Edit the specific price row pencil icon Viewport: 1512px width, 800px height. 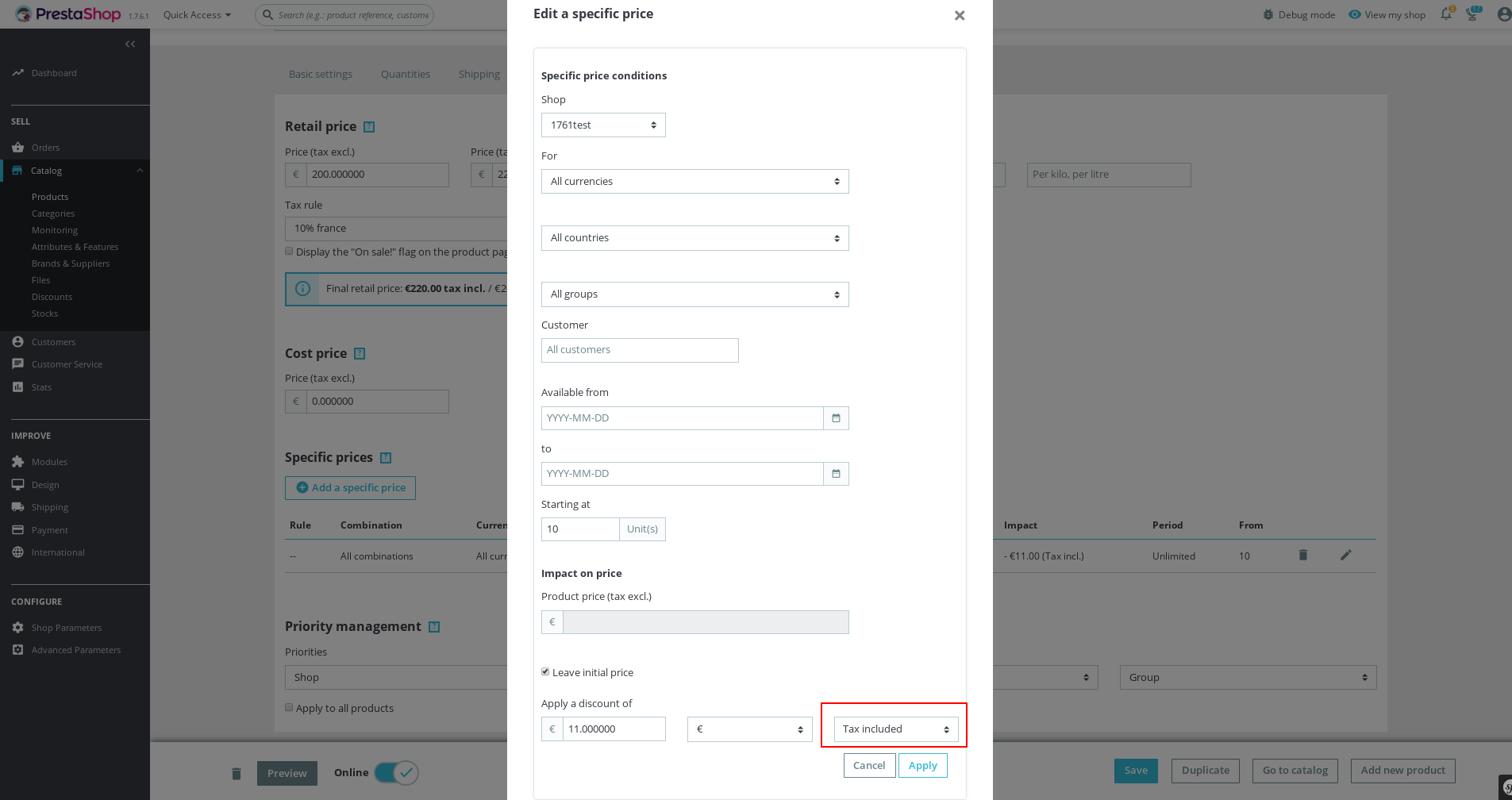click(x=1345, y=556)
